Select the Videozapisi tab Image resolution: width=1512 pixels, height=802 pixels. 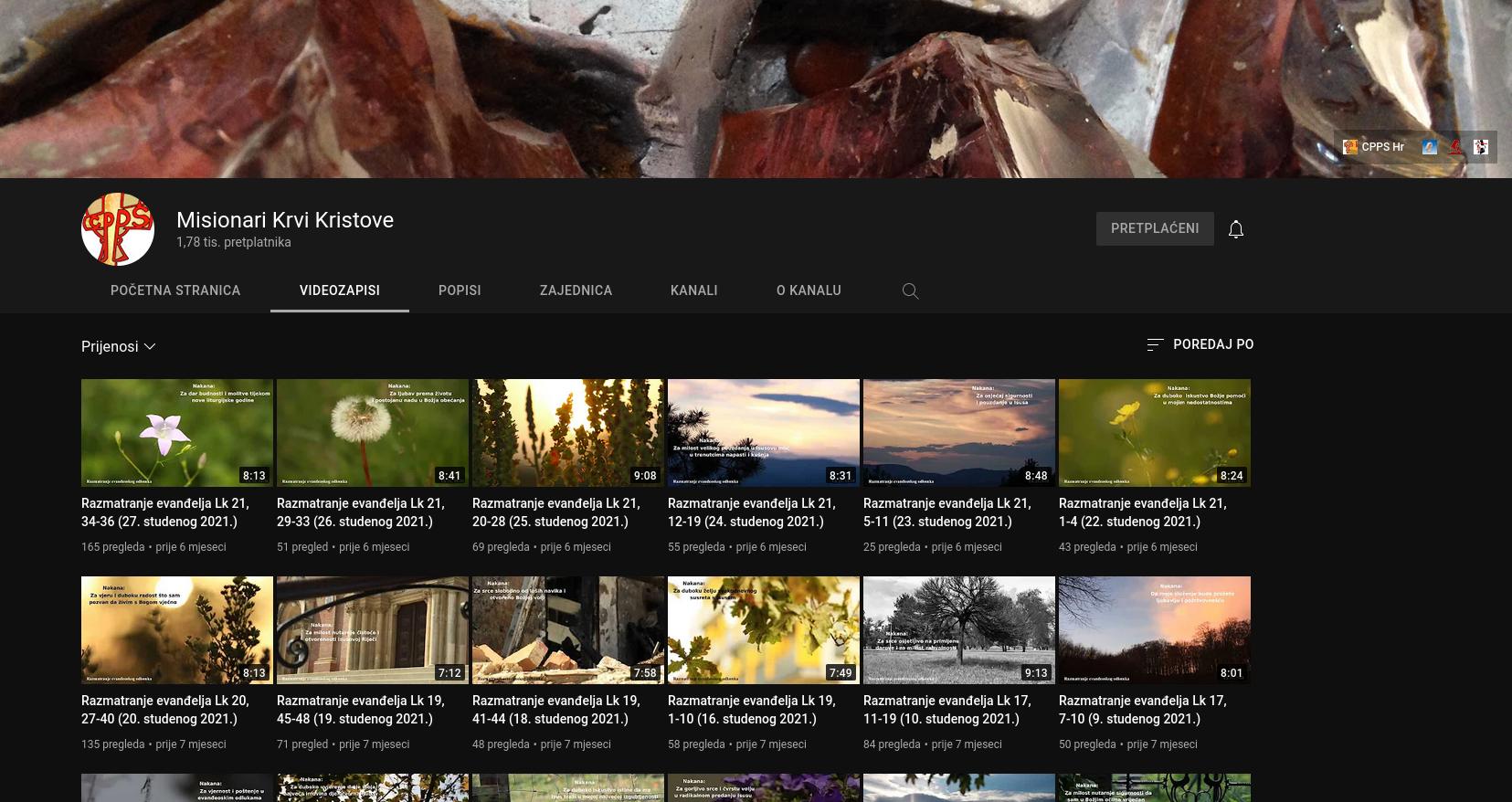coord(340,290)
